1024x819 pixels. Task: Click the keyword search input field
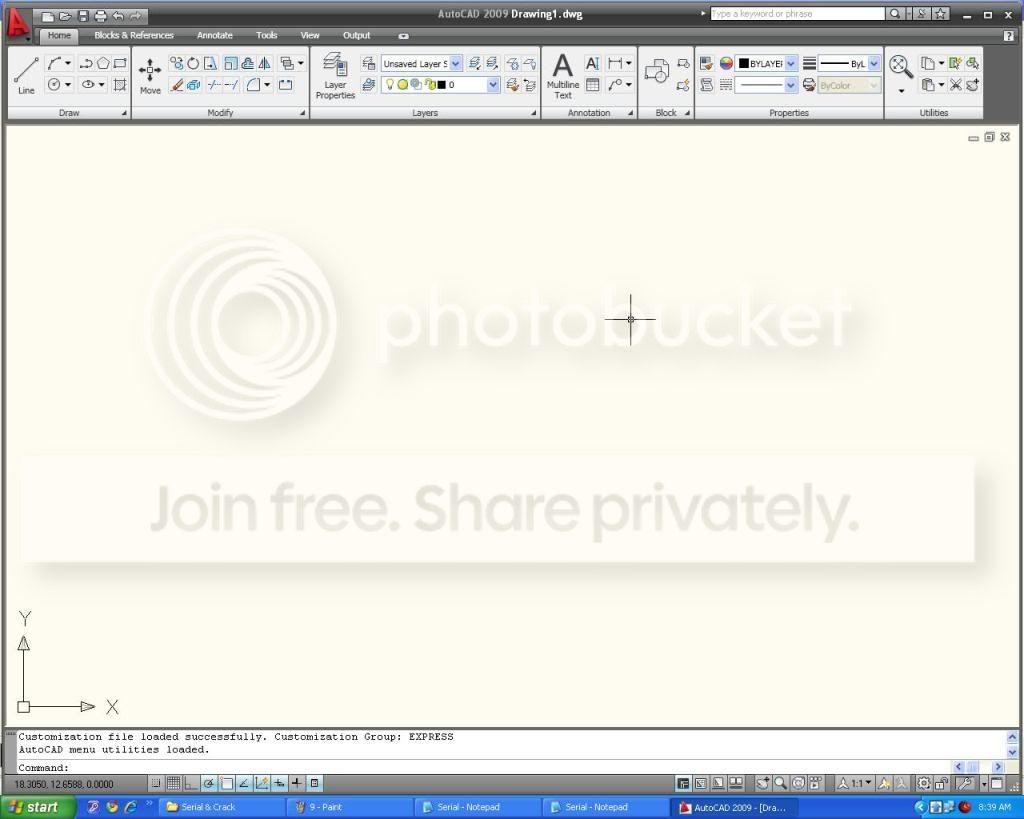(x=797, y=13)
